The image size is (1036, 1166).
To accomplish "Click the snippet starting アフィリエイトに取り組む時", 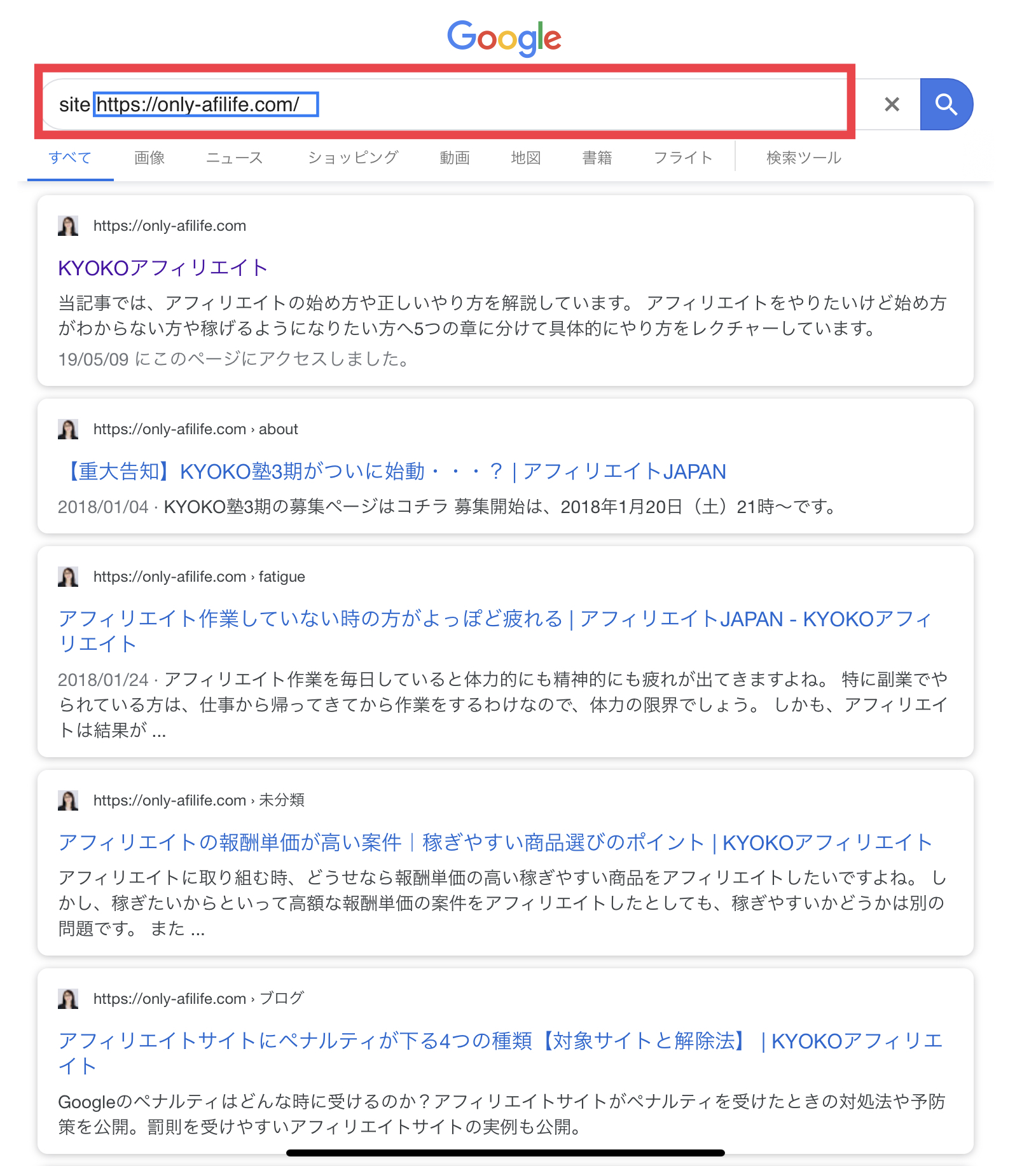I will pyautogui.click(x=502, y=903).
